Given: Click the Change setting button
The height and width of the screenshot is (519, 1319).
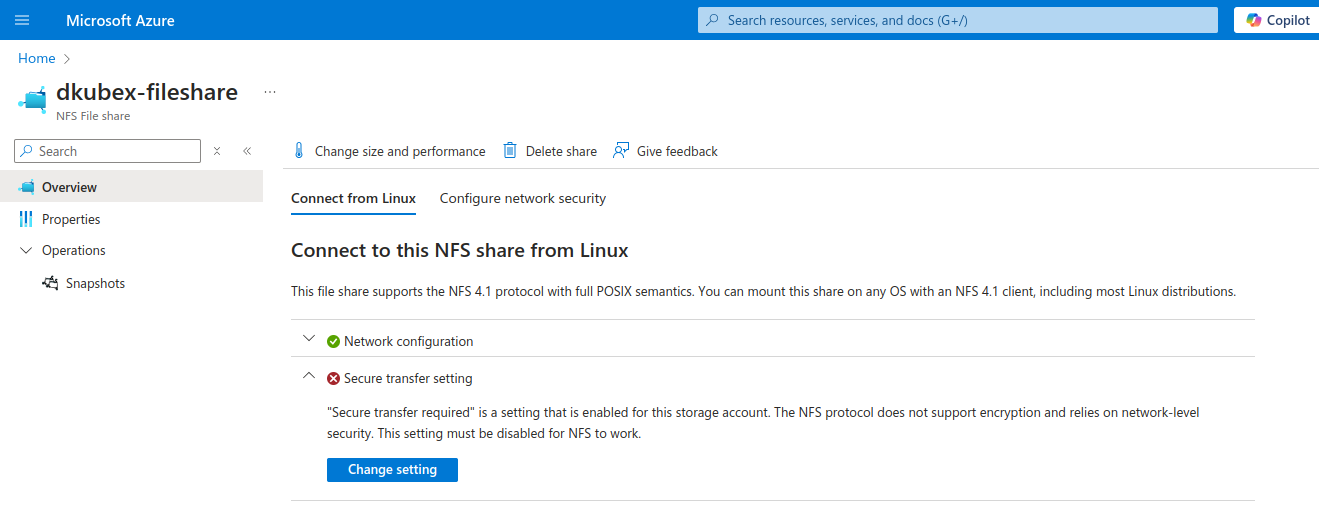Looking at the screenshot, I should coord(392,470).
